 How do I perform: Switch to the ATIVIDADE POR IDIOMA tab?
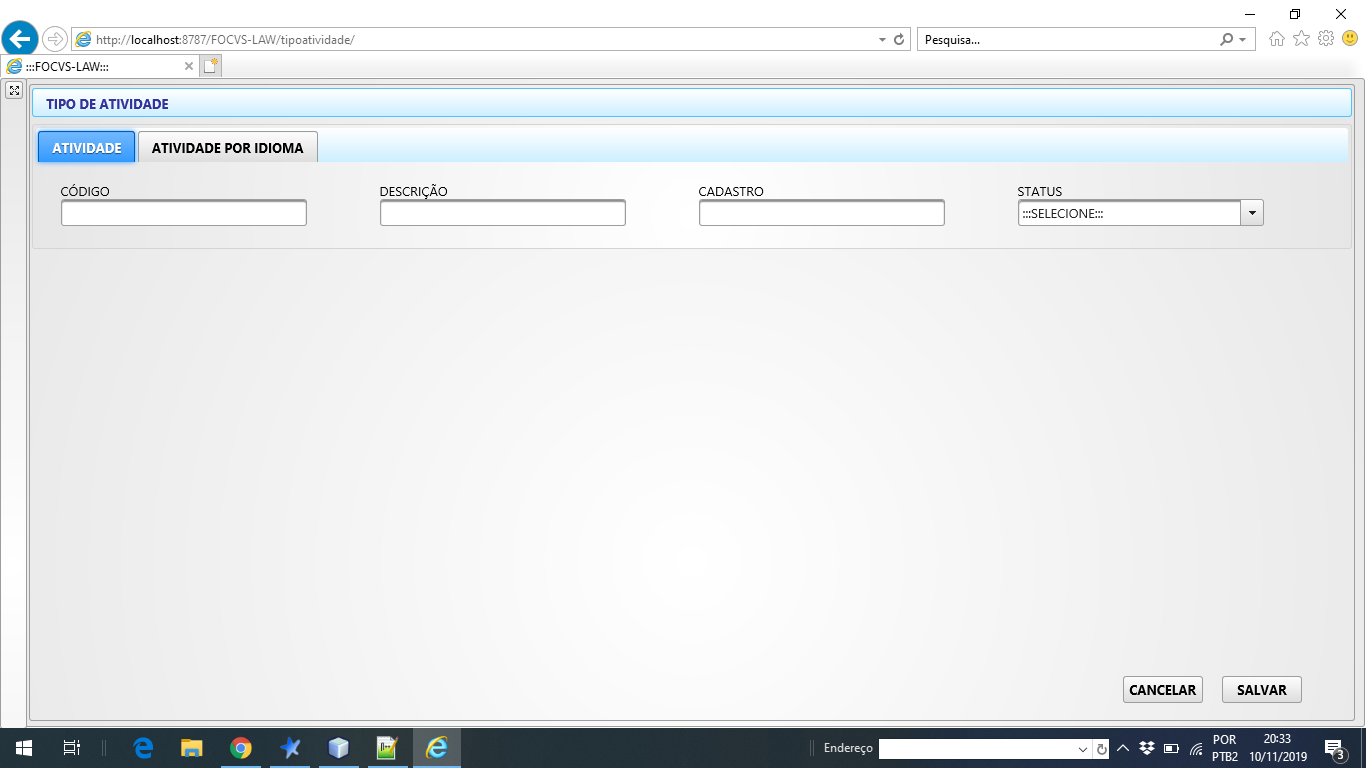point(227,147)
